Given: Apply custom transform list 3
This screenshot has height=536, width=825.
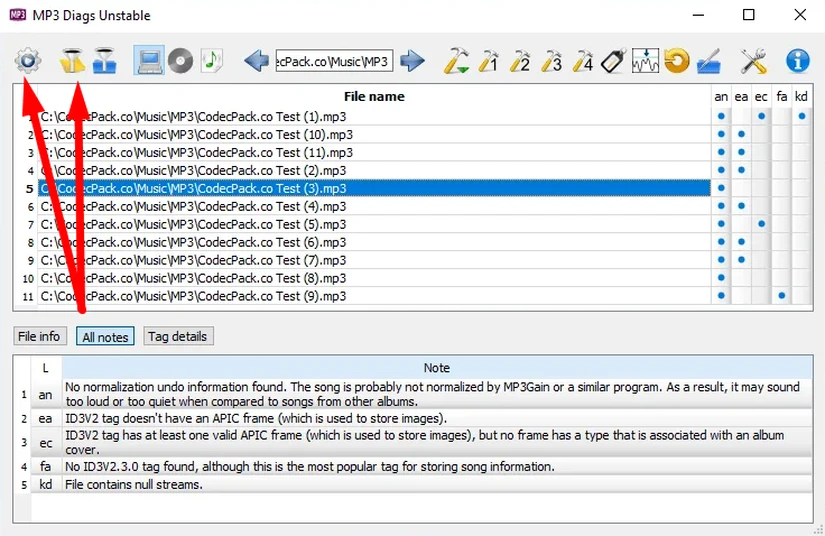Looking at the screenshot, I should click(x=550, y=61).
